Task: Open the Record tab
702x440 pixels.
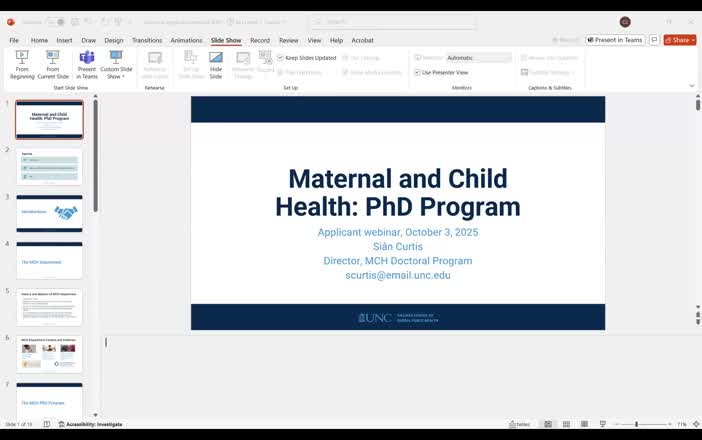Action: click(260, 40)
